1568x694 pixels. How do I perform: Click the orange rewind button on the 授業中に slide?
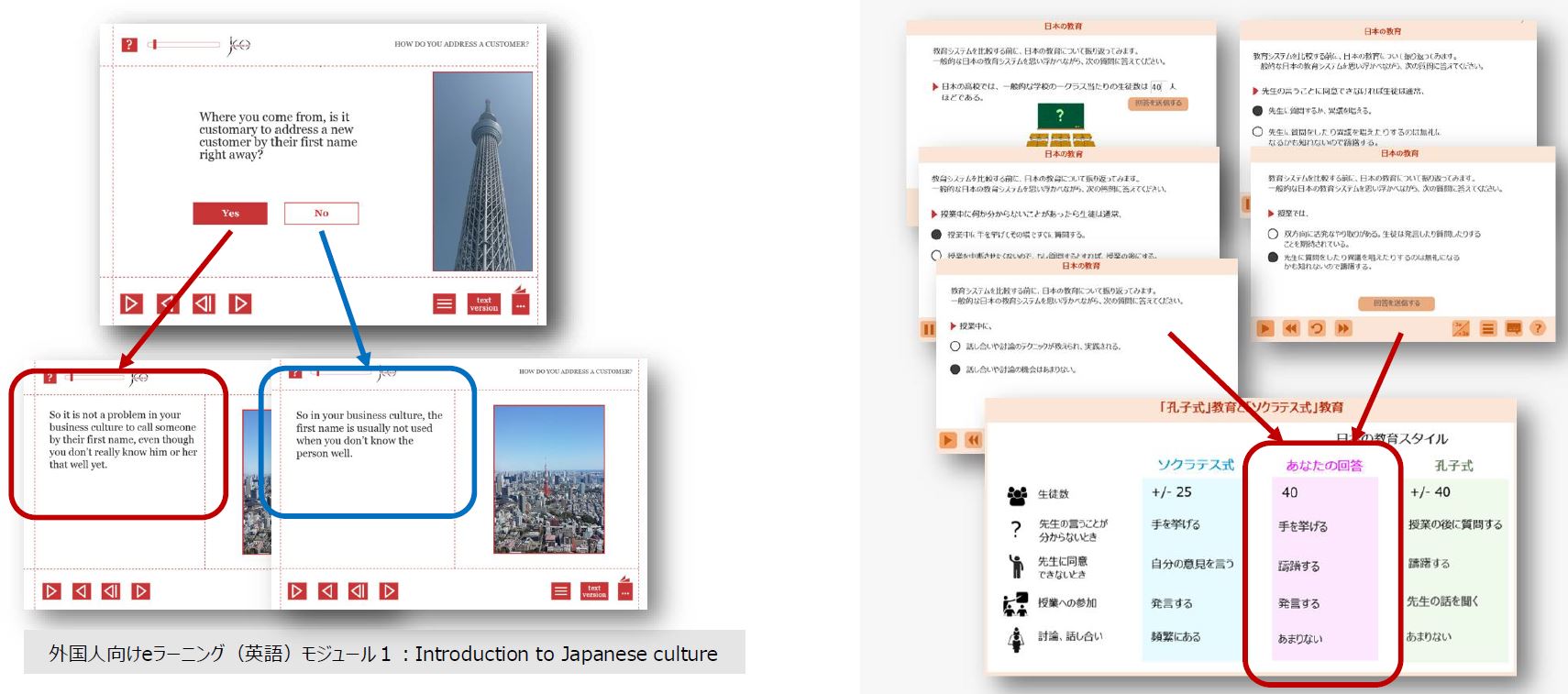[x=974, y=440]
